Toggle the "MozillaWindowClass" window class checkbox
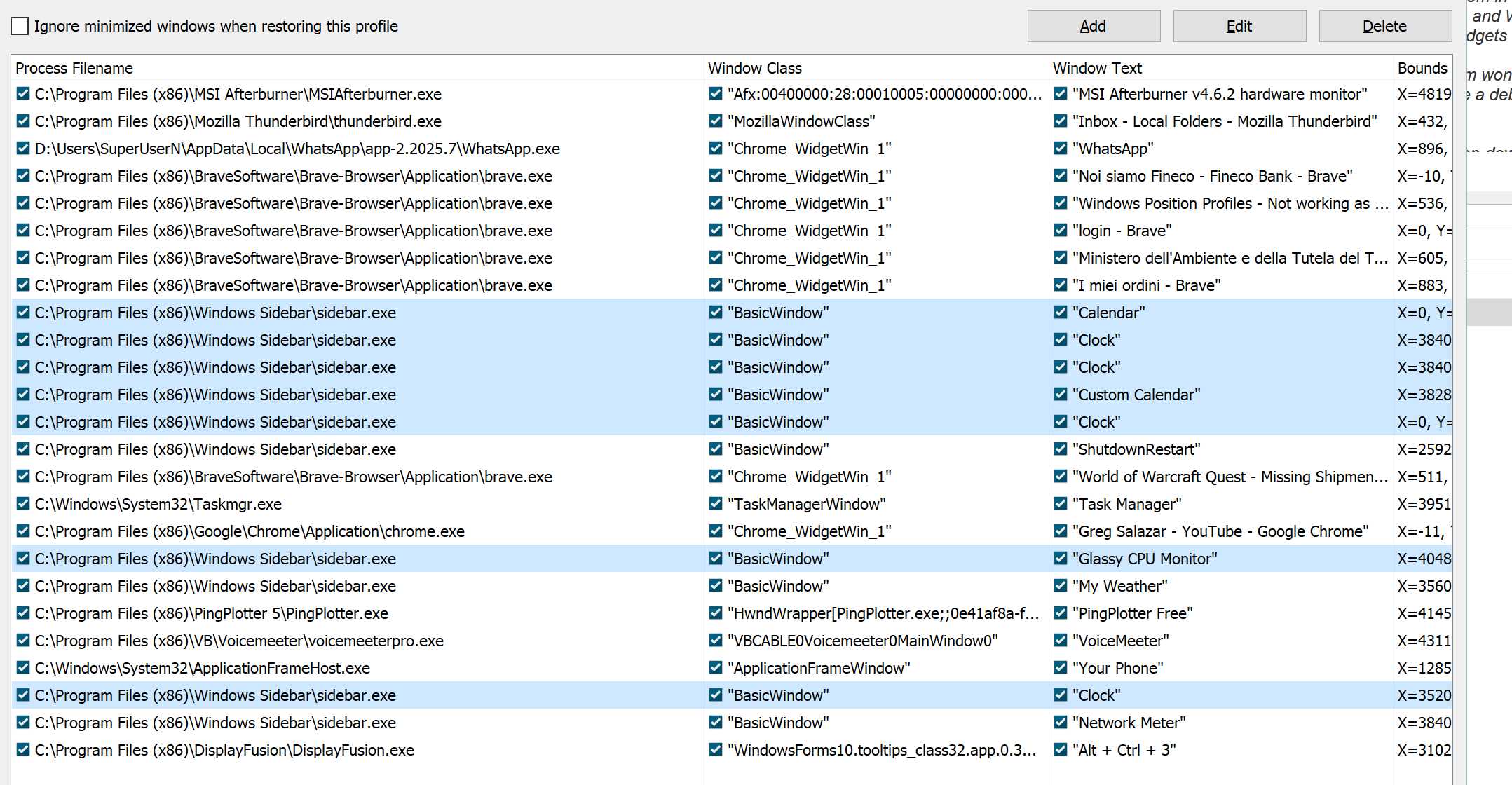 (x=716, y=121)
